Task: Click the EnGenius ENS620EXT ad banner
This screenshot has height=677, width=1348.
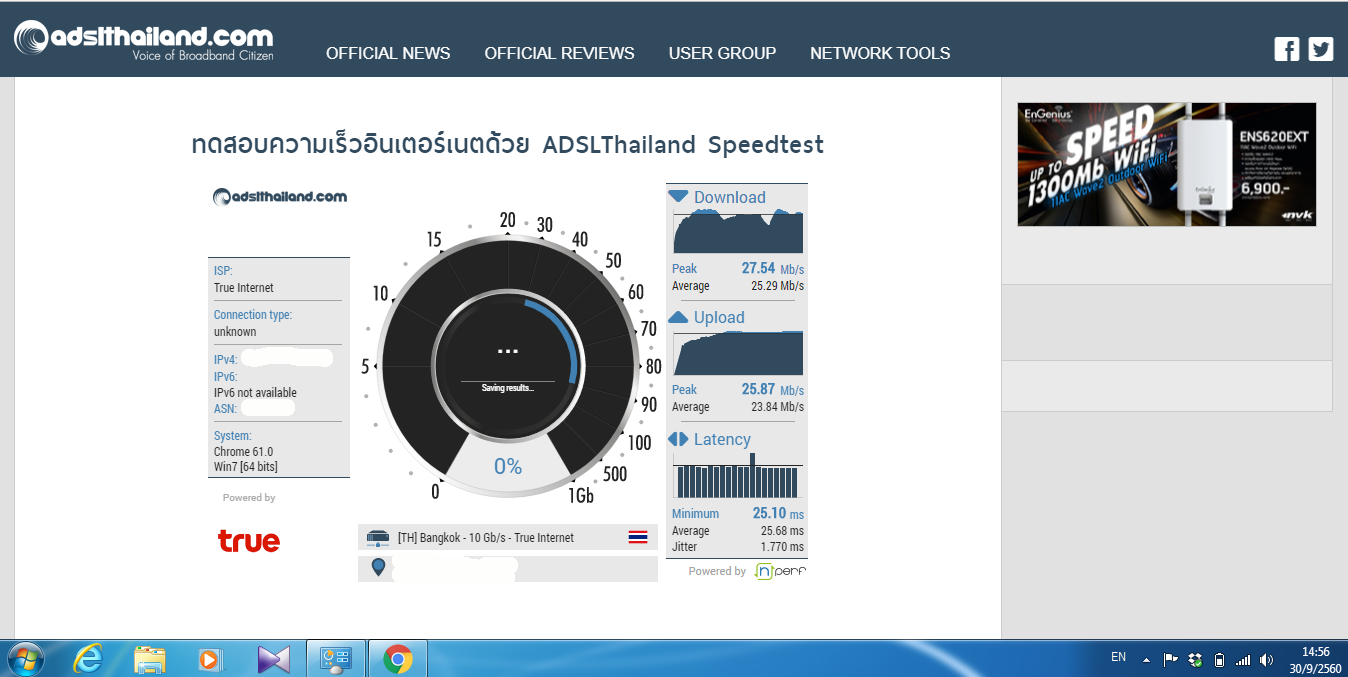Action: [x=1167, y=164]
